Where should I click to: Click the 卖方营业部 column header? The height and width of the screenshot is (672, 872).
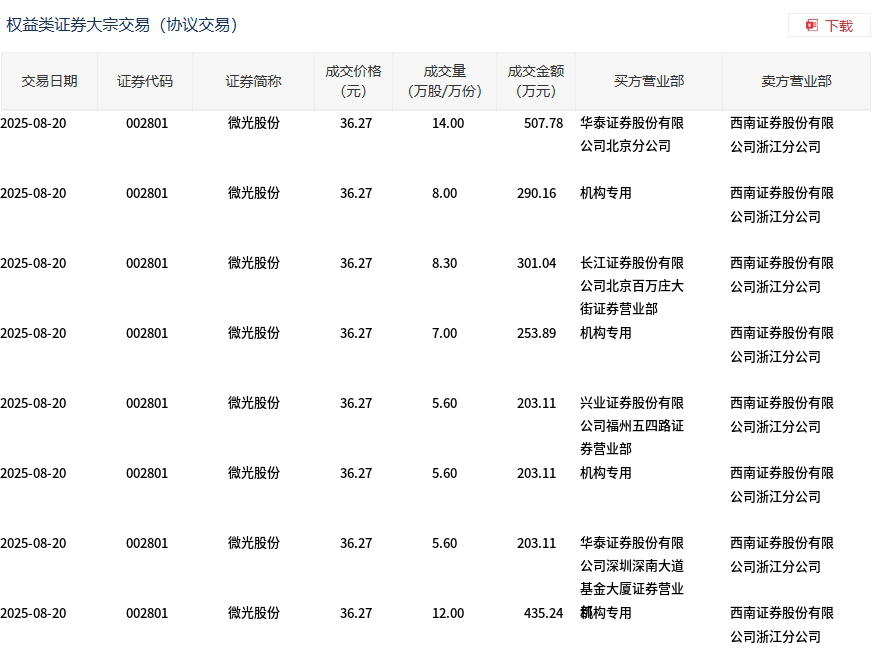(x=796, y=81)
